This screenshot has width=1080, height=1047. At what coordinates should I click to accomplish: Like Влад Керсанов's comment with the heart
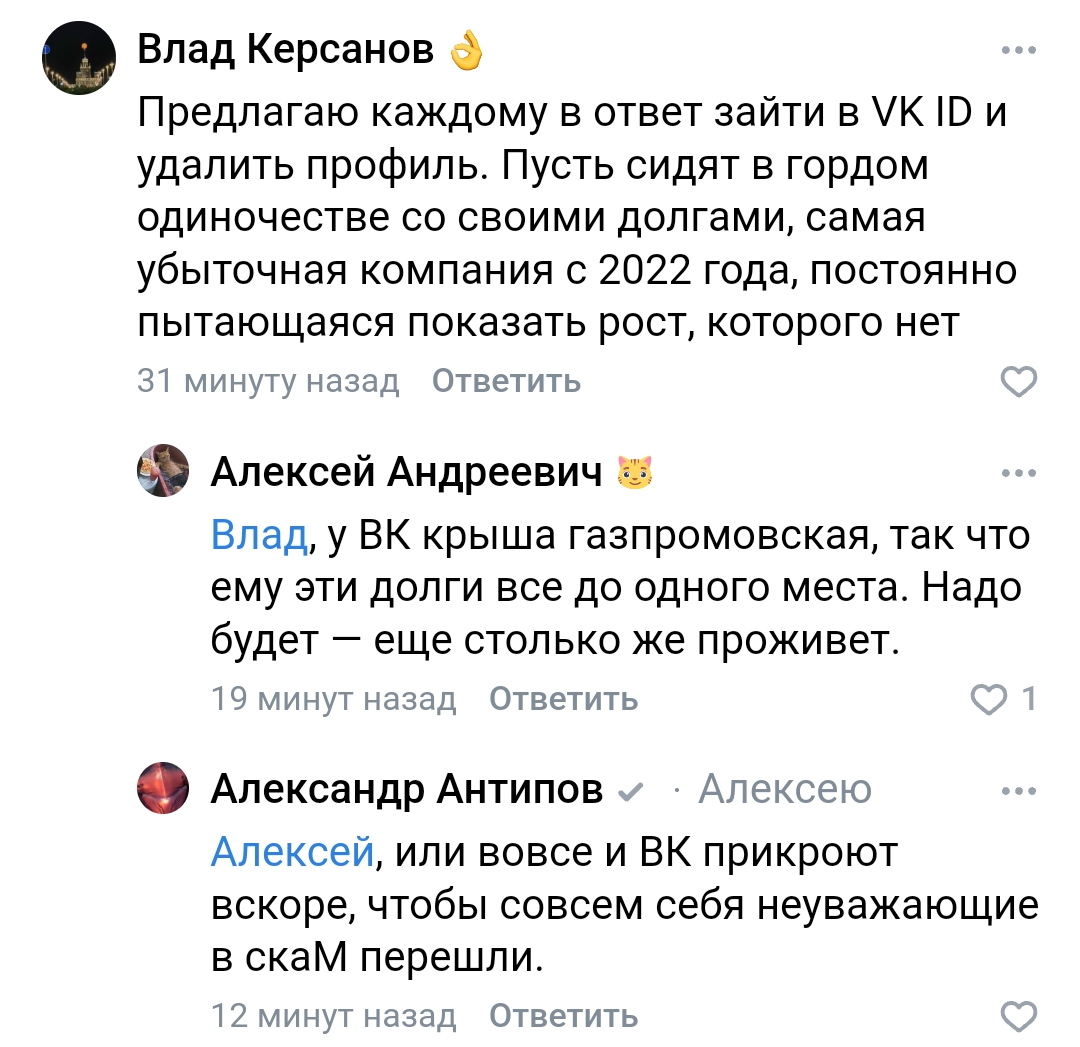coord(1018,382)
